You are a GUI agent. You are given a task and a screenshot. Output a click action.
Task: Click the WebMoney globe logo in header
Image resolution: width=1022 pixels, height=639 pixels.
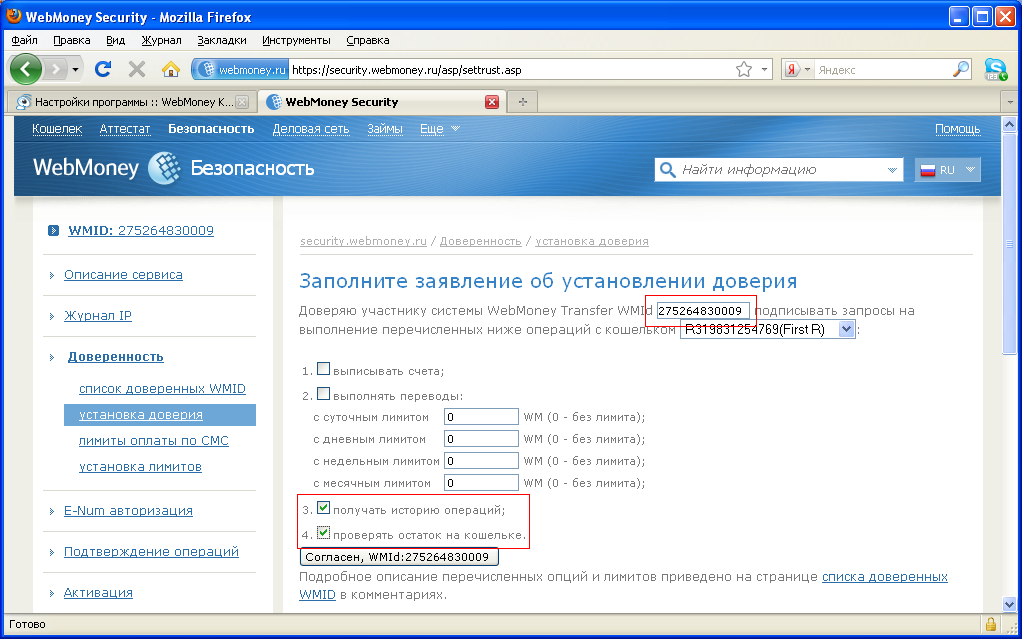(164, 168)
